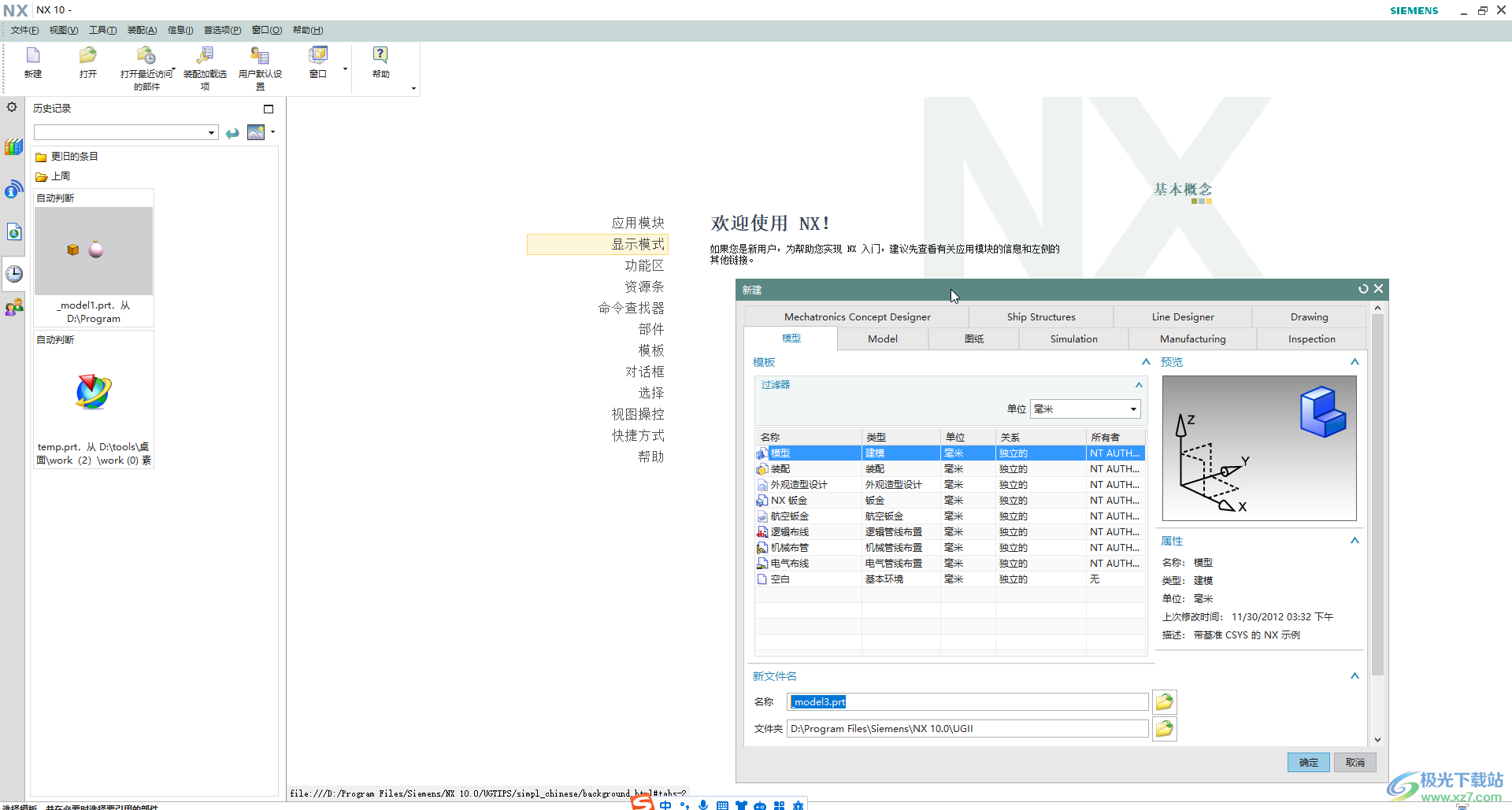Sort templates by 名称 column header
This screenshot has width=1512, height=810.
point(808,437)
